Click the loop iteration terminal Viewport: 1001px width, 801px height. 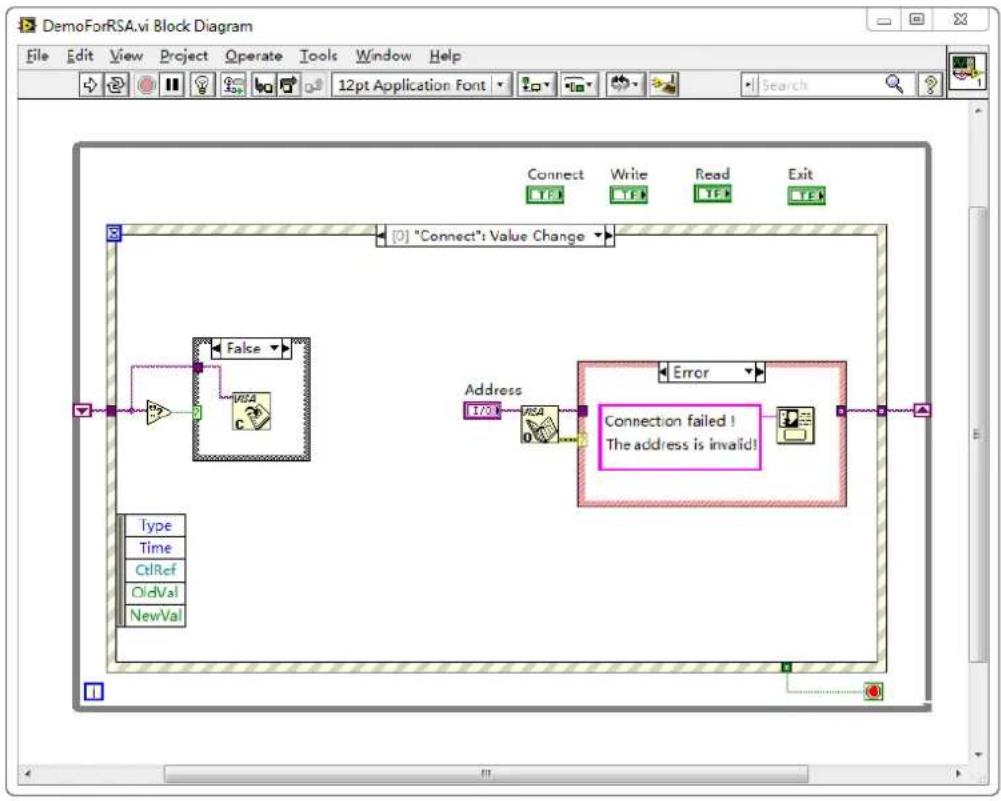[x=94, y=691]
